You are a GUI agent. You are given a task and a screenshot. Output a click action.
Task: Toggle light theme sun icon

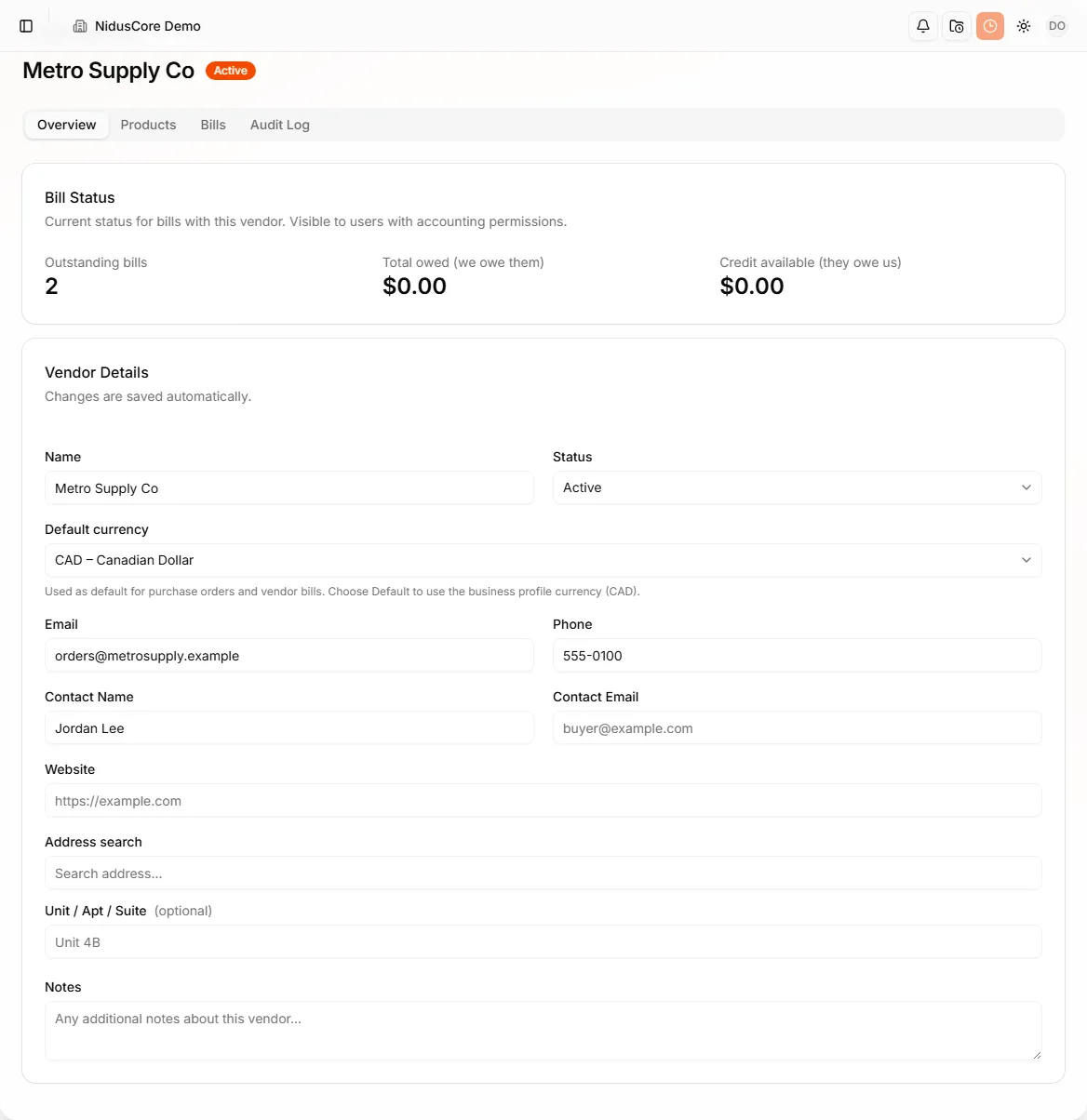tap(1024, 26)
